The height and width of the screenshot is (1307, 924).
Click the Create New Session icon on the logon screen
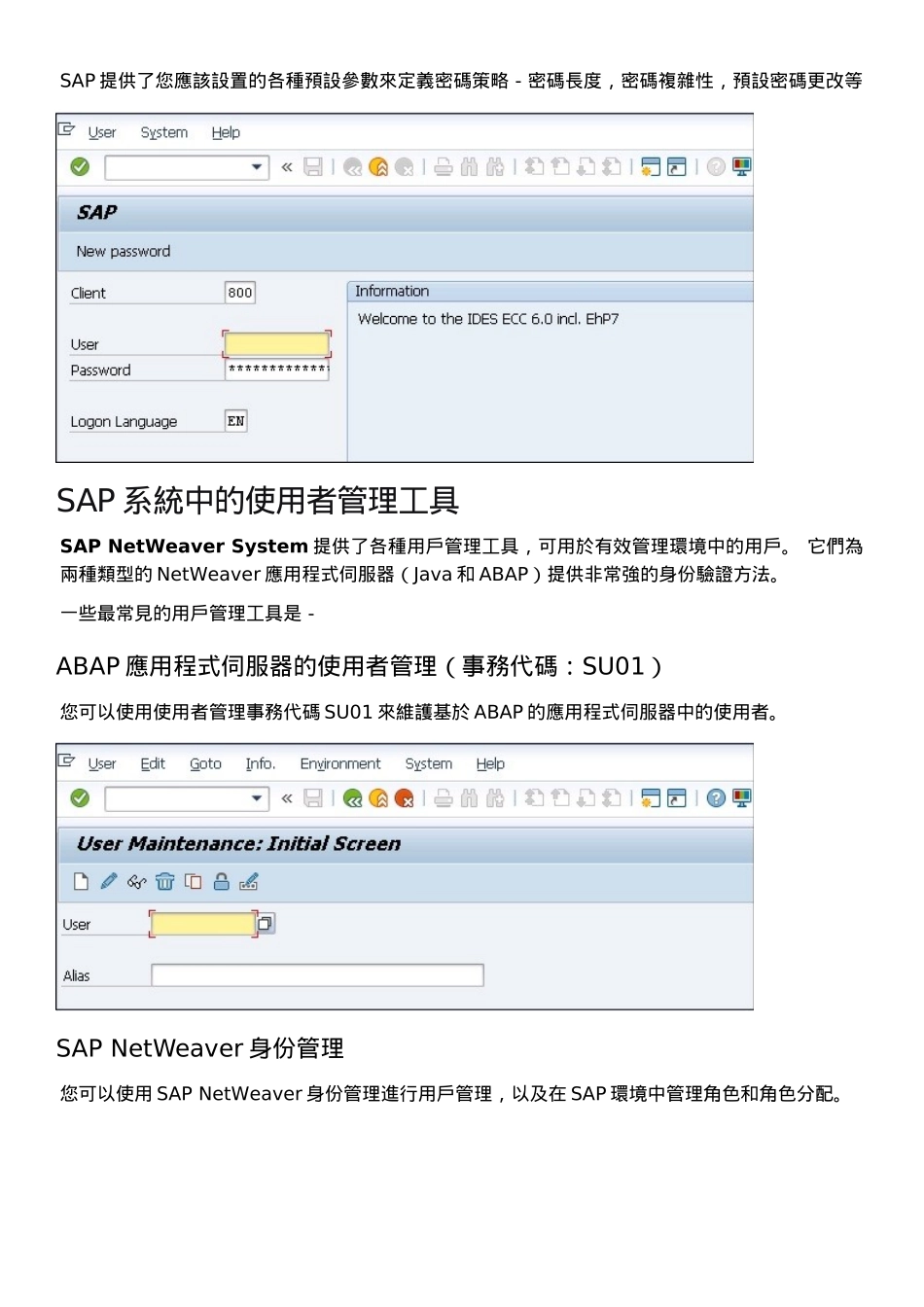coord(651,167)
